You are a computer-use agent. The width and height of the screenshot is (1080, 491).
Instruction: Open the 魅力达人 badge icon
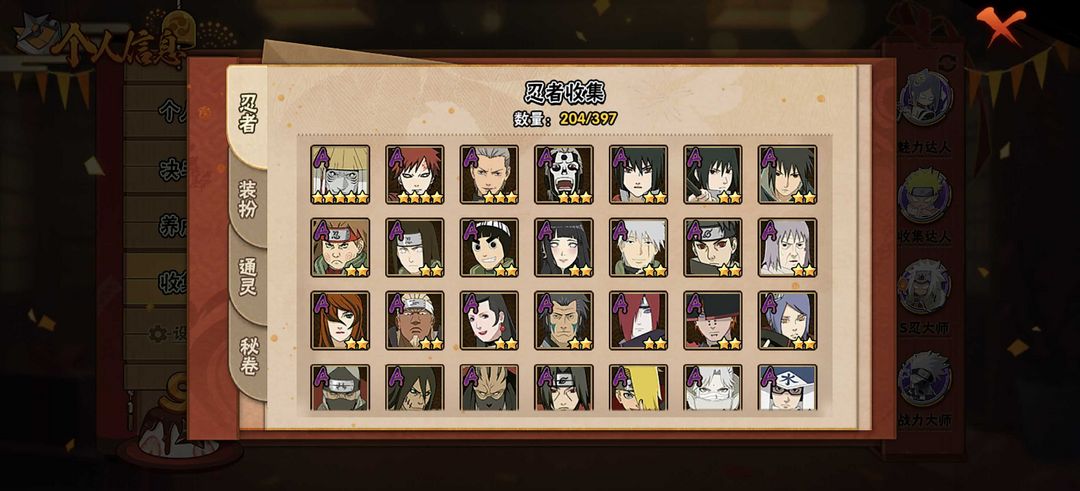(x=925, y=98)
